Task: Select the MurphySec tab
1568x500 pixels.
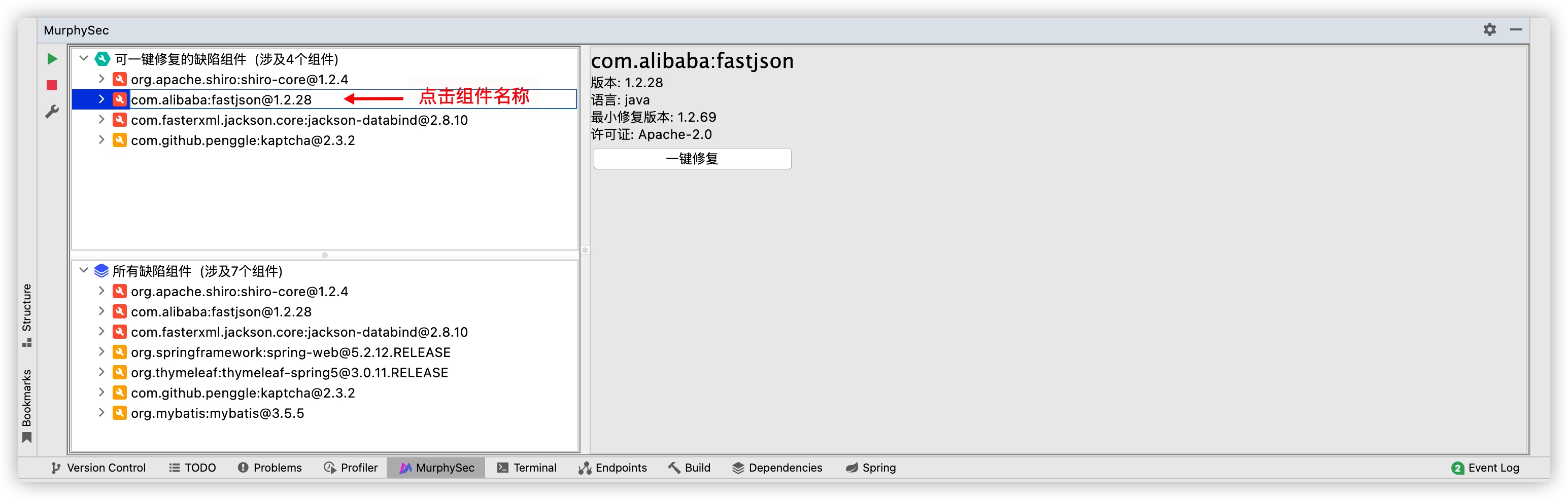Action: [436, 468]
